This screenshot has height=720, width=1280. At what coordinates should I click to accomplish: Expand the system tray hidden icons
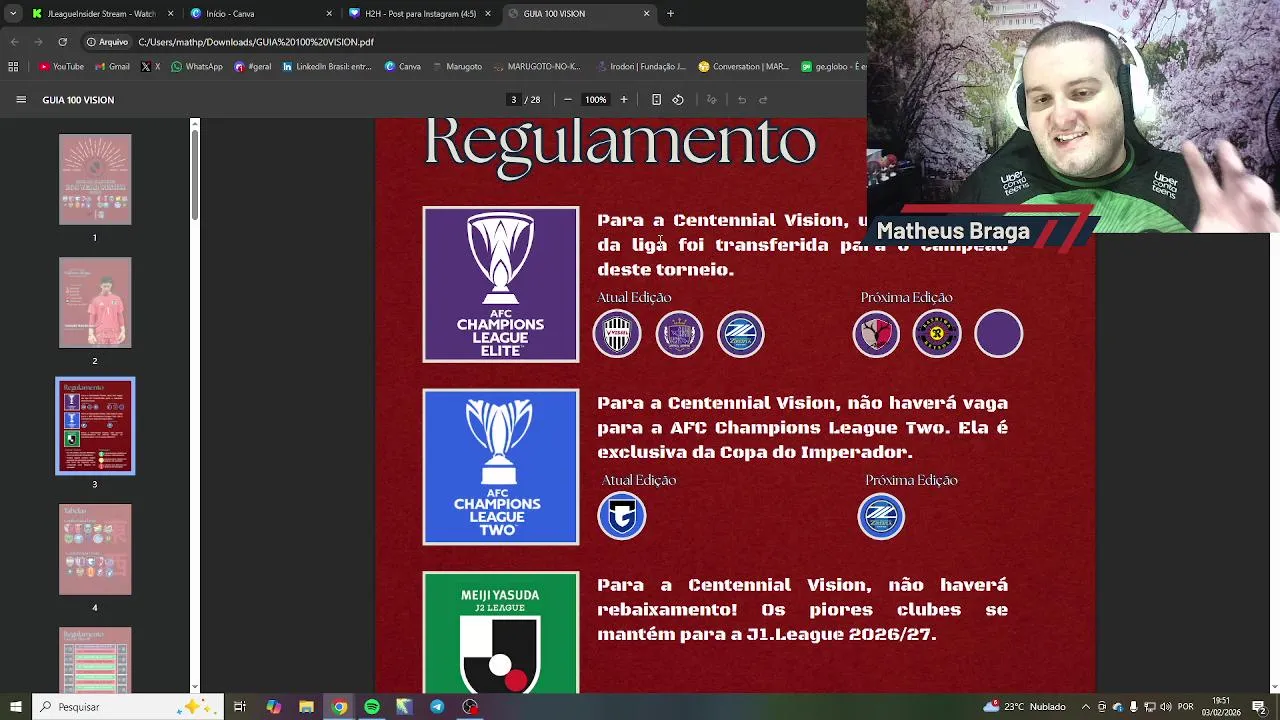tap(1087, 707)
